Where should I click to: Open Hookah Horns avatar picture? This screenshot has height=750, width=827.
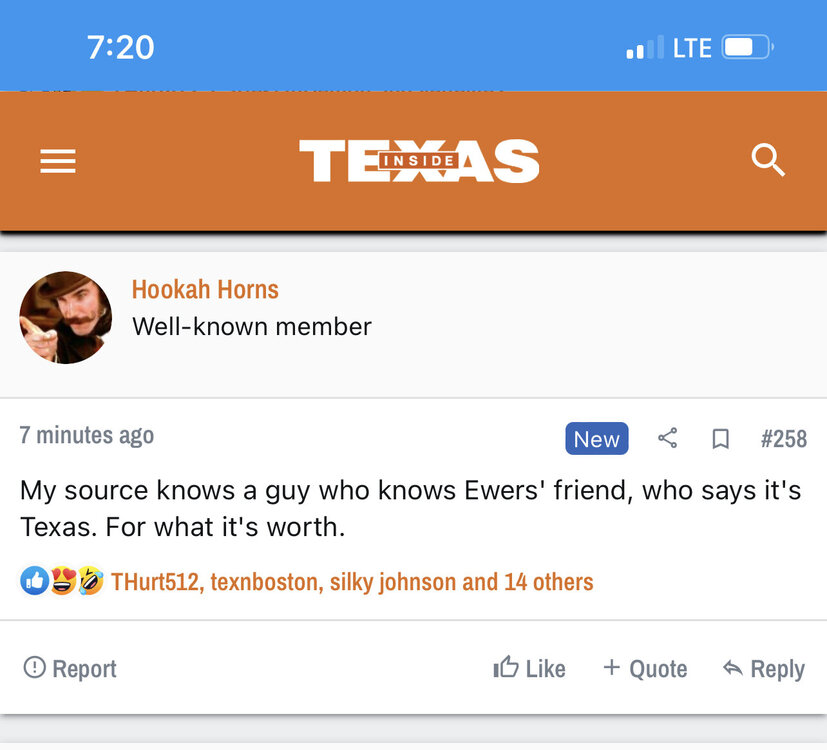pyautogui.click(x=66, y=318)
